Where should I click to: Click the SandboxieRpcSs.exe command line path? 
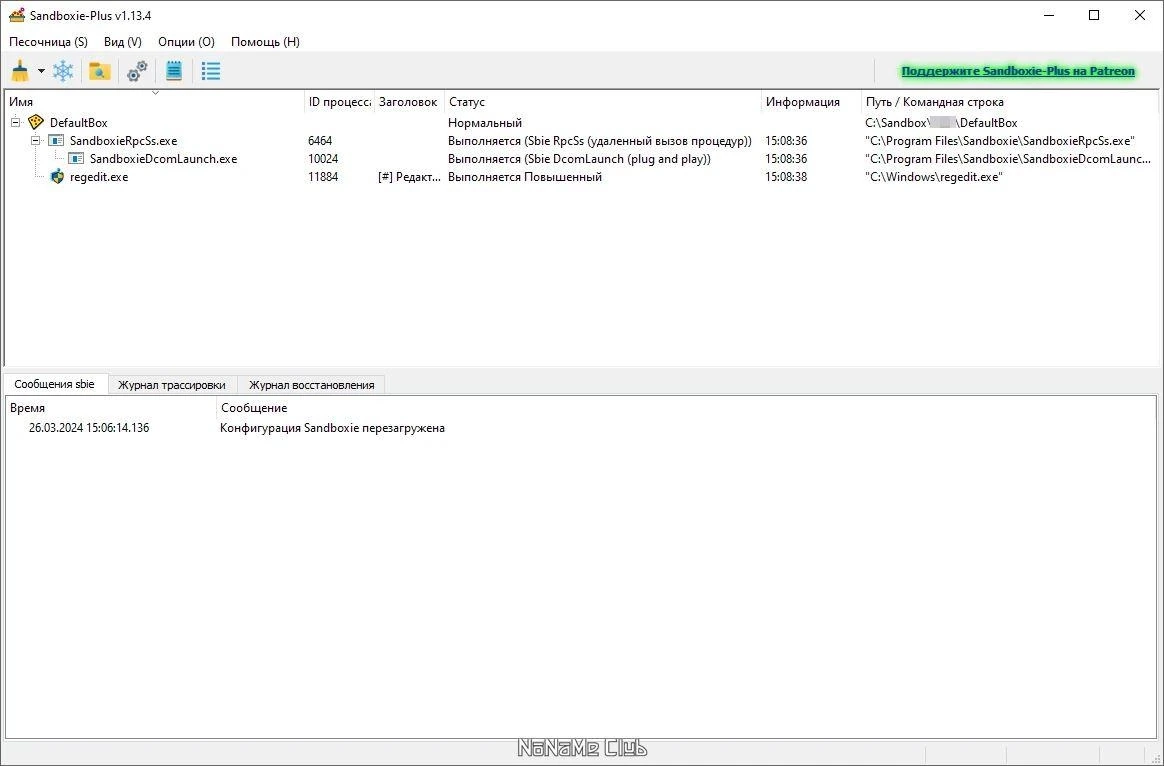1000,140
